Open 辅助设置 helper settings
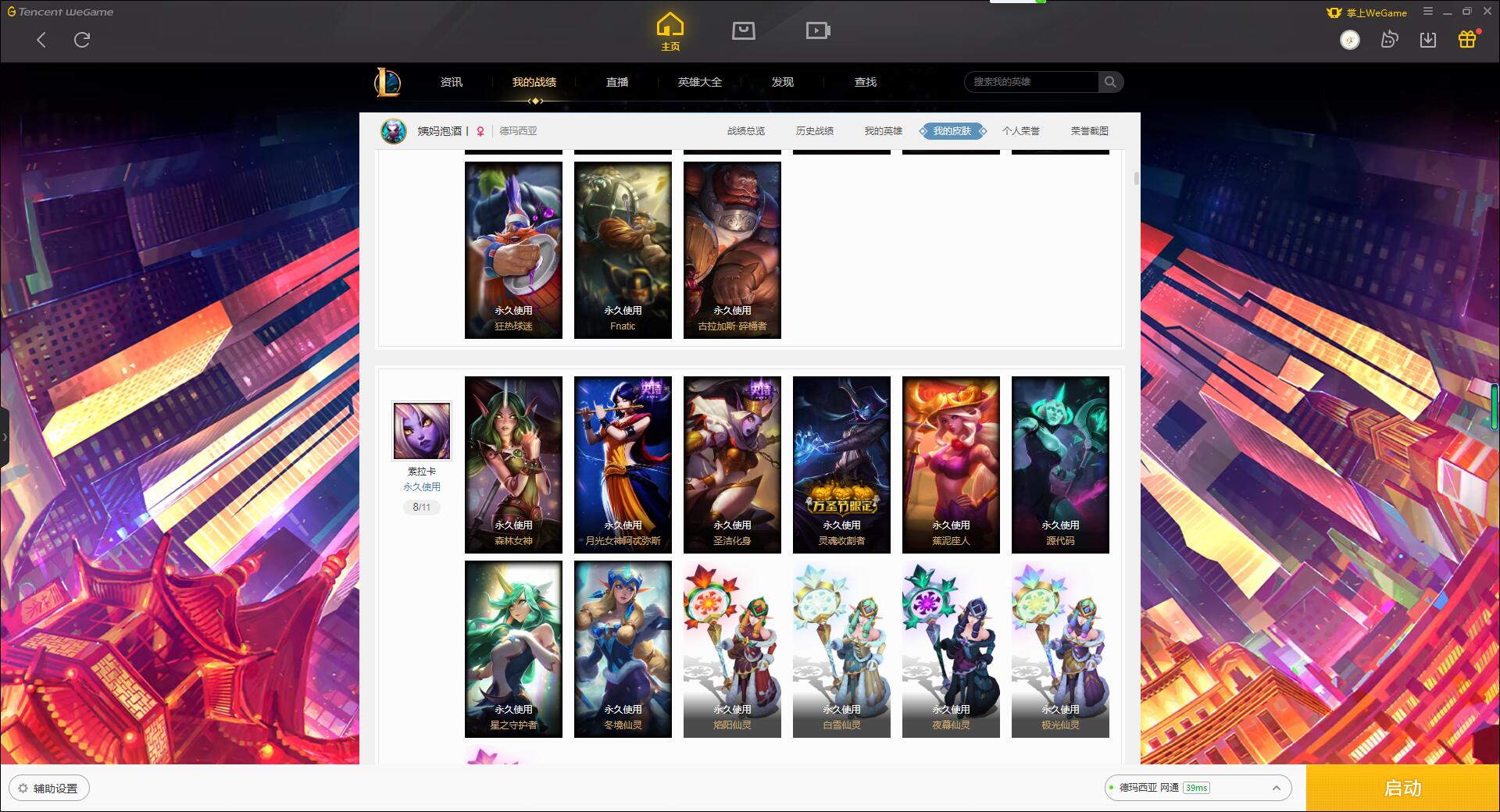 [x=49, y=789]
